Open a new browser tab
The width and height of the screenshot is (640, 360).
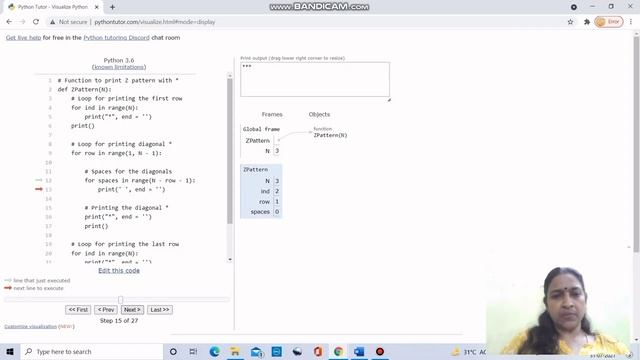[x=112, y=7]
